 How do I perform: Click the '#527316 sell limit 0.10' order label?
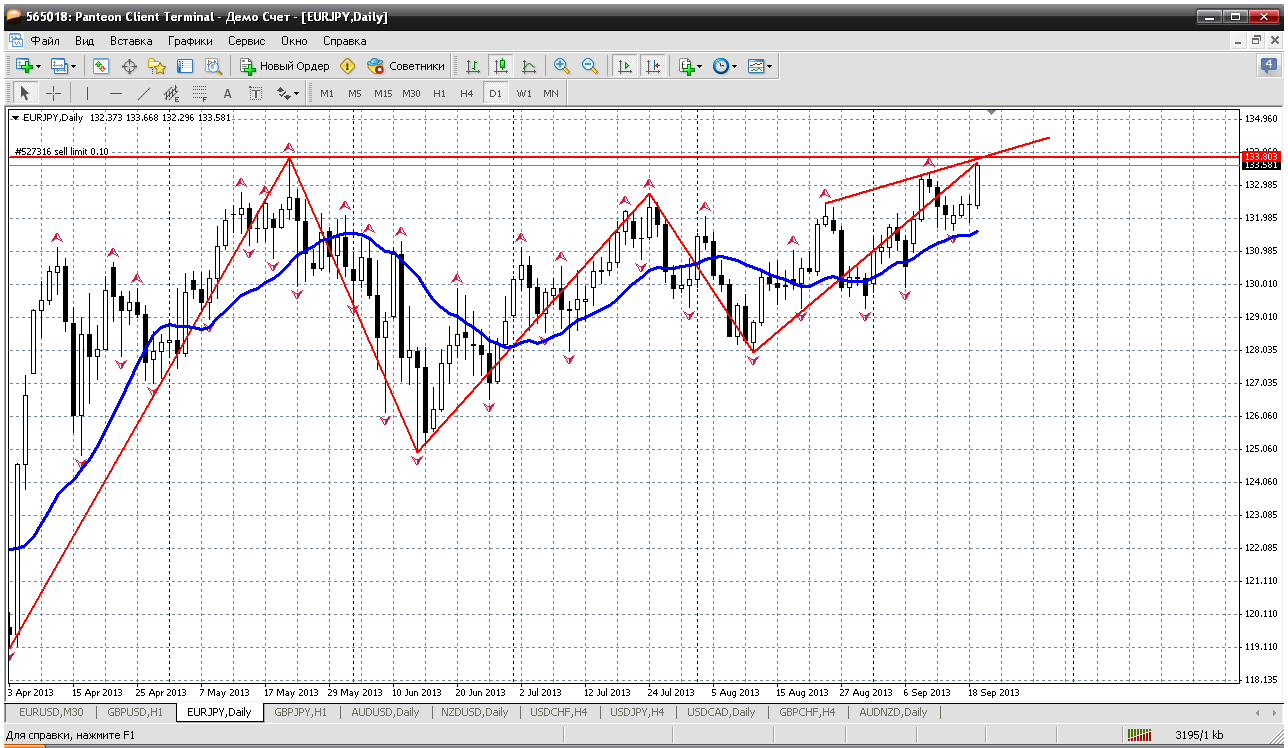point(62,151)
